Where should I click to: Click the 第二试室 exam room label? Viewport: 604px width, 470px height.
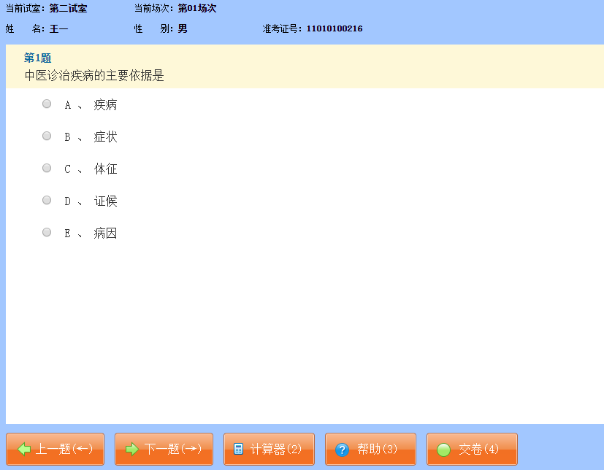pyautogui.click(x=69, y=8)
